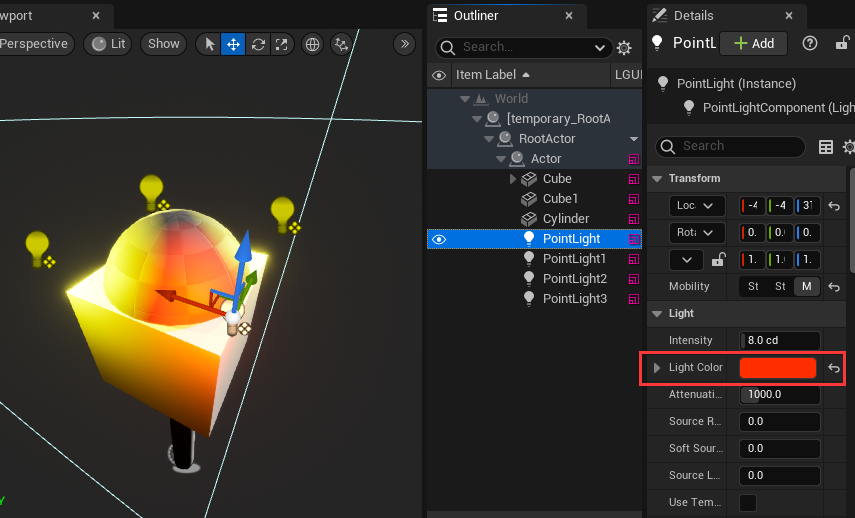Image resolution: width=855 pixels, height=518 pixels.
Task: Click the help question mark in Details
Action: click(x=811, y=43)
